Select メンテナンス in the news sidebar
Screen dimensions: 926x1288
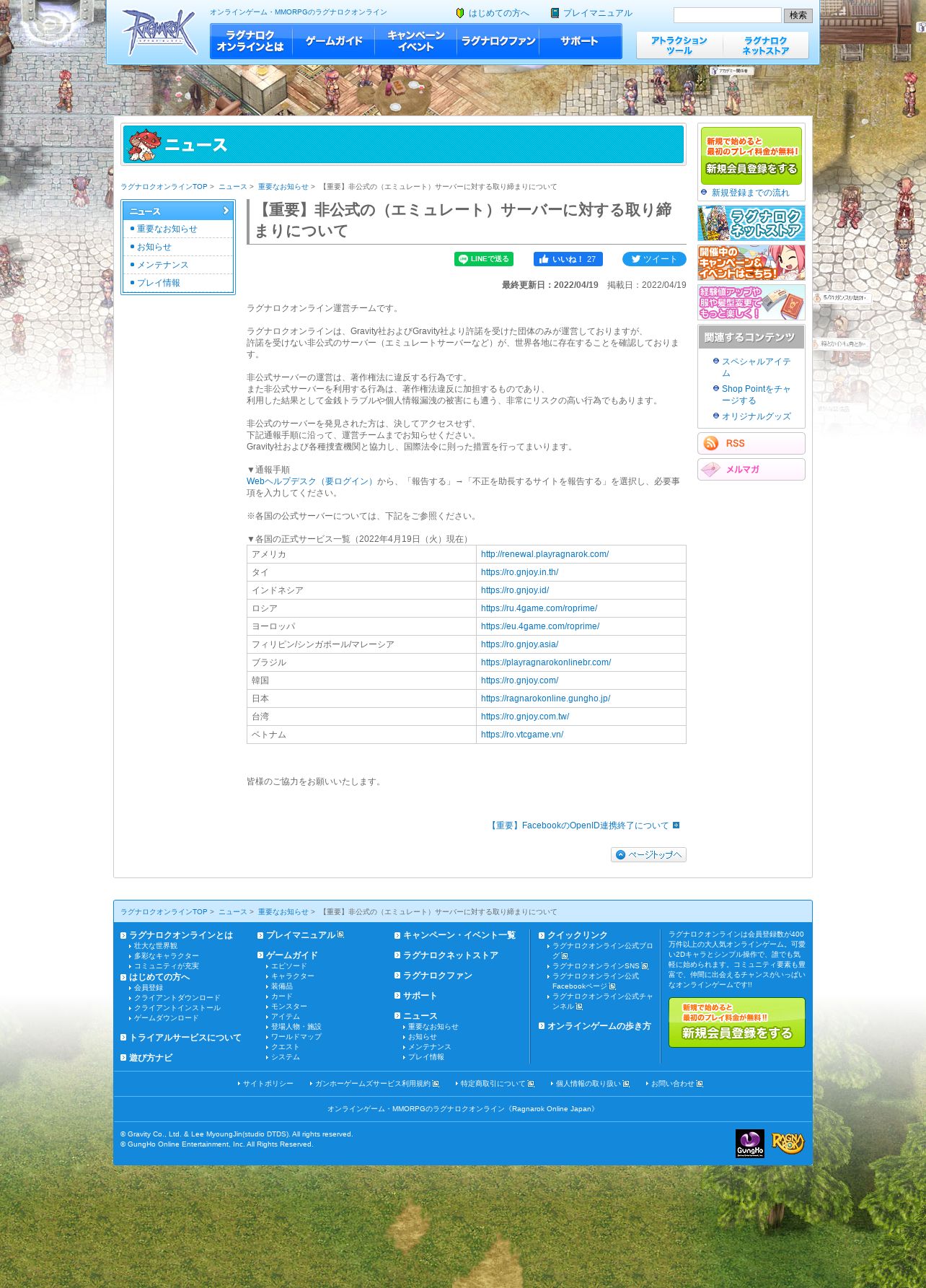(162, 265)
